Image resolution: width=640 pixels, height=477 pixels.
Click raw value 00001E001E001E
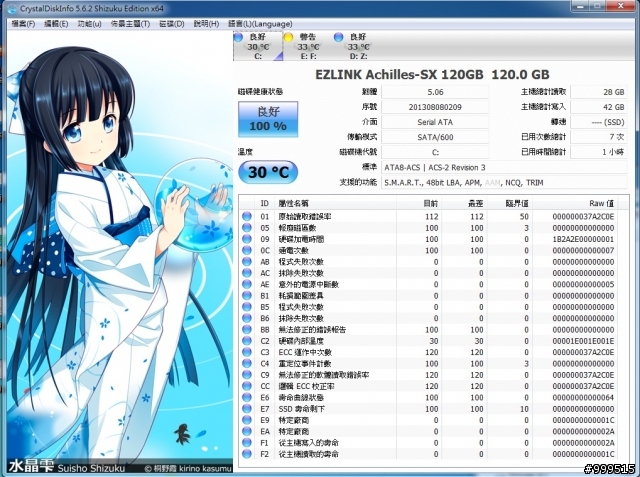[583, 341]
